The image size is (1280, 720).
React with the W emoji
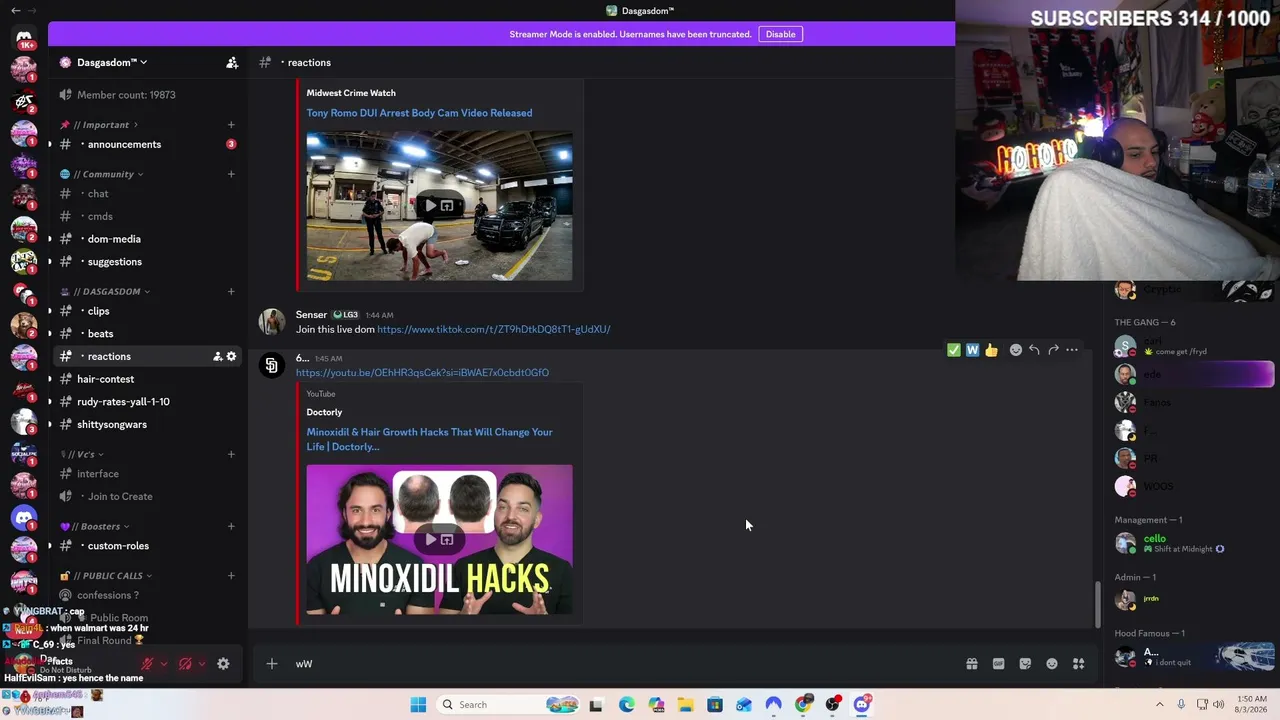pyautogui.click(x=972, y=350)
